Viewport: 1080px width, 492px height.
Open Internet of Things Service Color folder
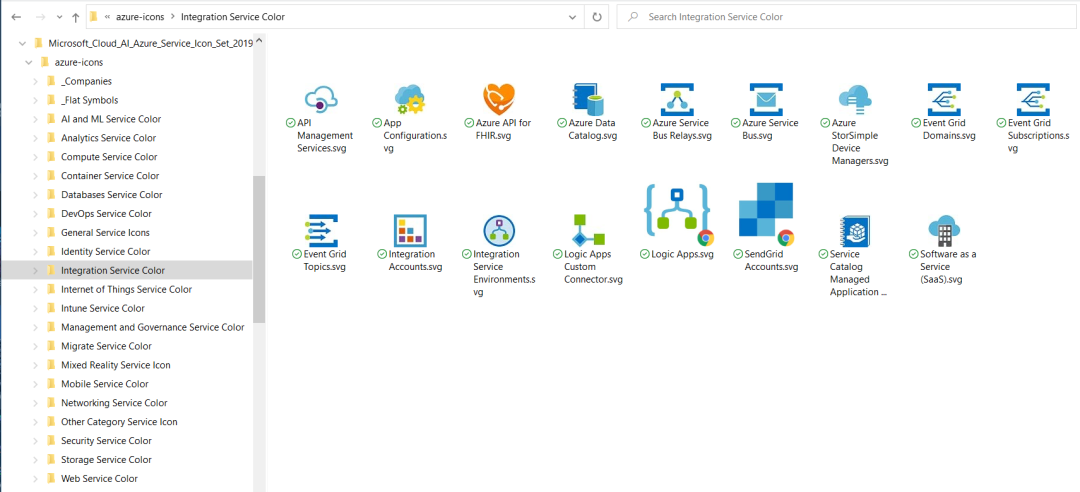click(x=126, y=289)
